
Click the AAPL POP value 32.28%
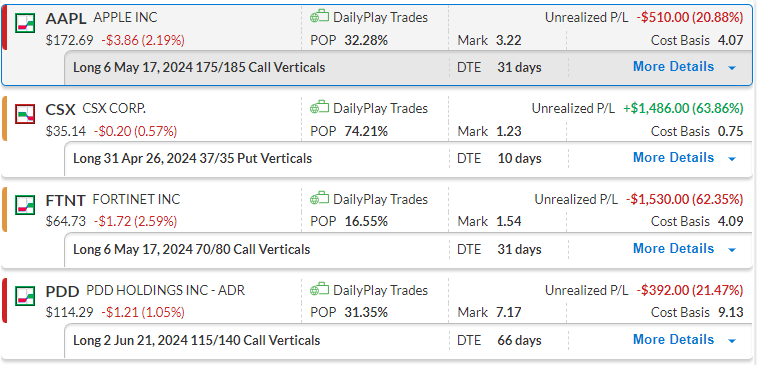pyautogui.click(x=366, y=40)
